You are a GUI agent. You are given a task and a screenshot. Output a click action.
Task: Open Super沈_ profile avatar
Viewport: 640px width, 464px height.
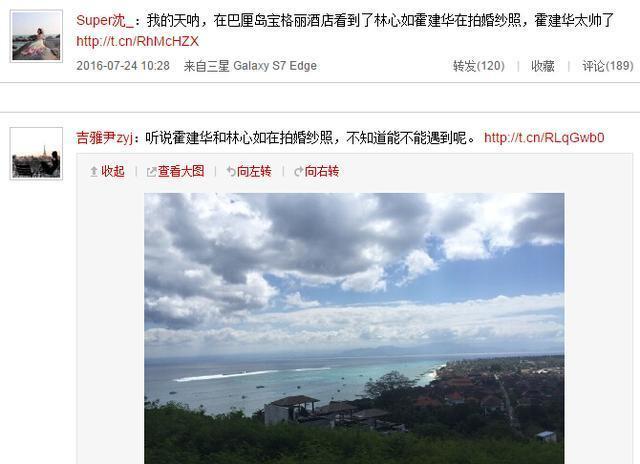[36, 36]
